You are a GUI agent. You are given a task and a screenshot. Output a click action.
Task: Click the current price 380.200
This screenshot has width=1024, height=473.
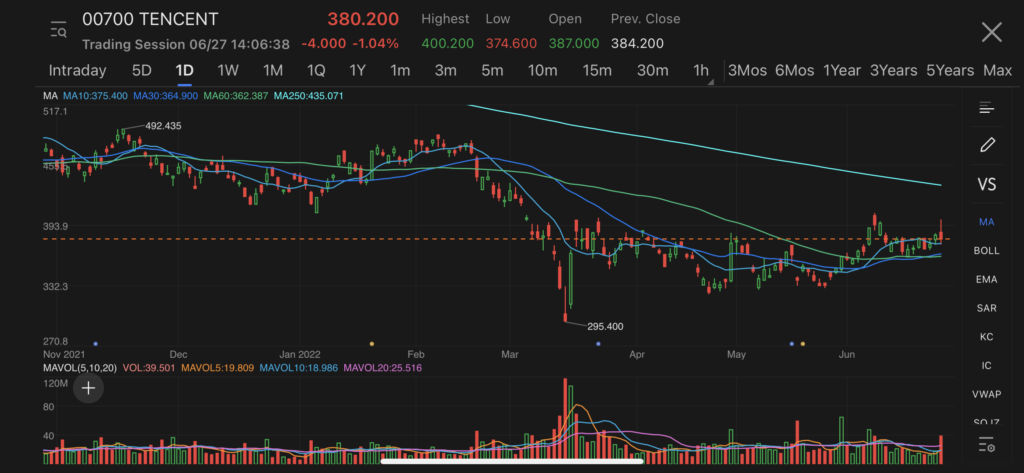pyautogui.click(x=363, y=19)
